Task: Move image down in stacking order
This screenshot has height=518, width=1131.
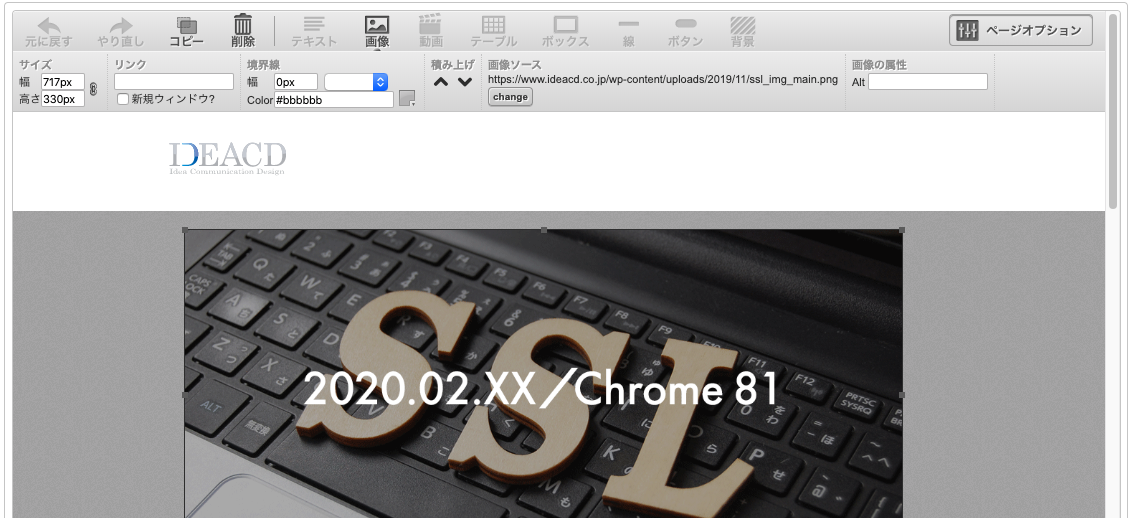Action: [465, 82]
